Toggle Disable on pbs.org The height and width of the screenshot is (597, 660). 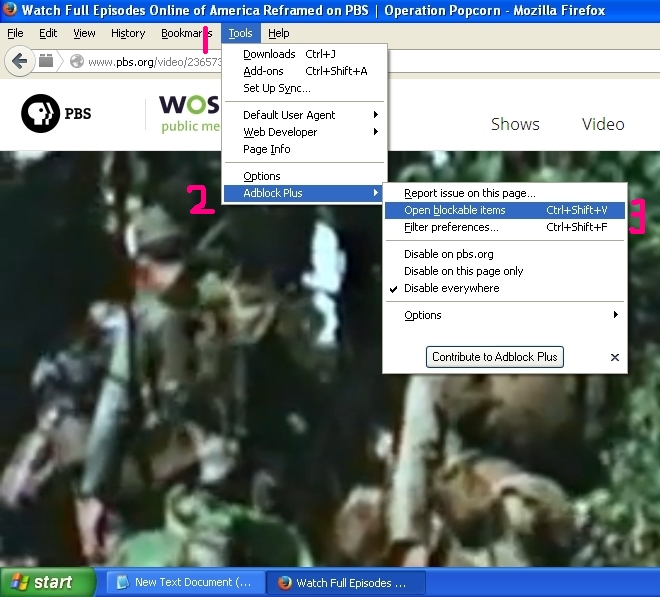pos(505,254)
